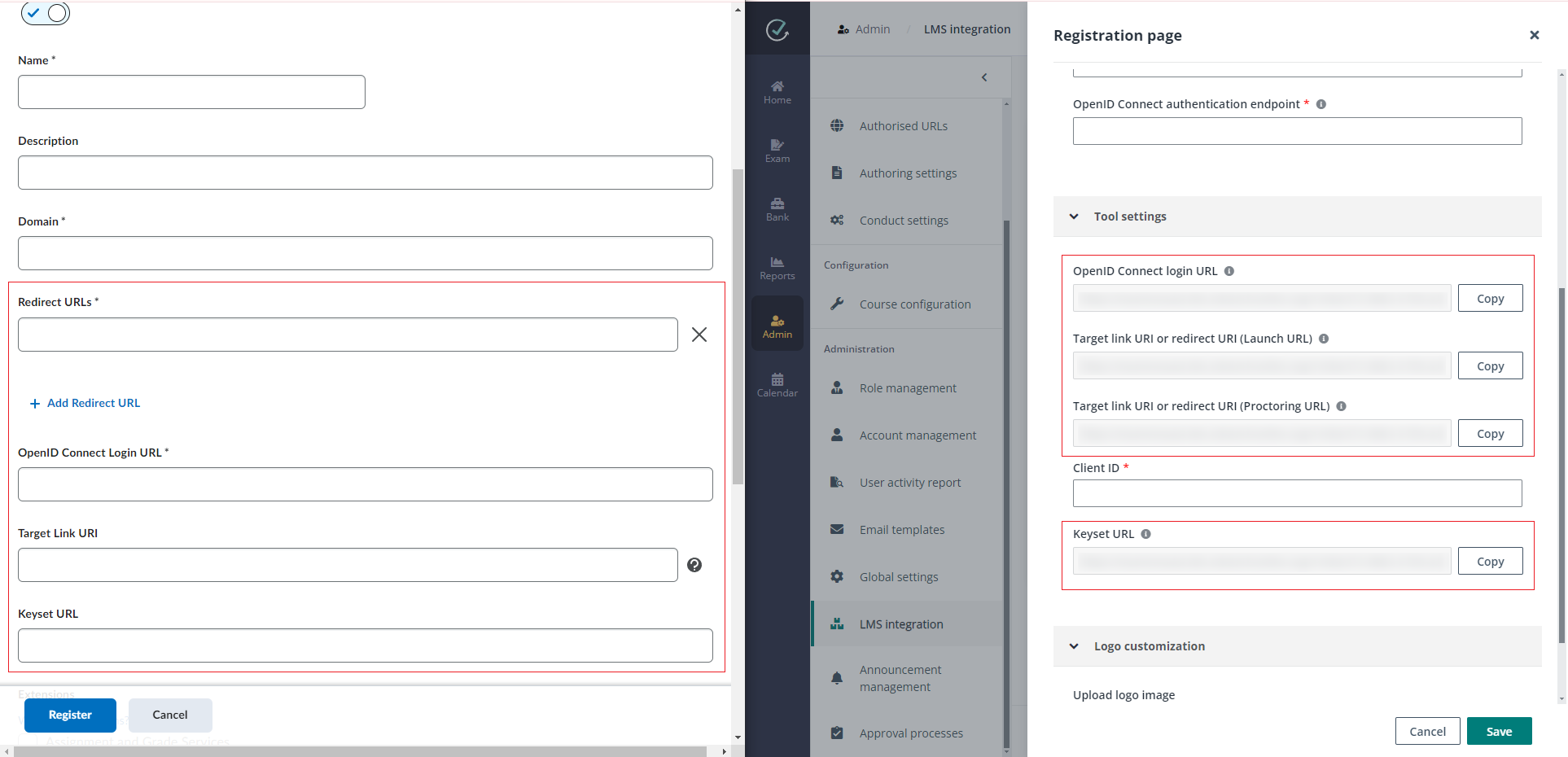Click the Registration panel vertical scrollbar
Image resolution: width=1568 pixels, height=757 pixels.
(1561, 464)
